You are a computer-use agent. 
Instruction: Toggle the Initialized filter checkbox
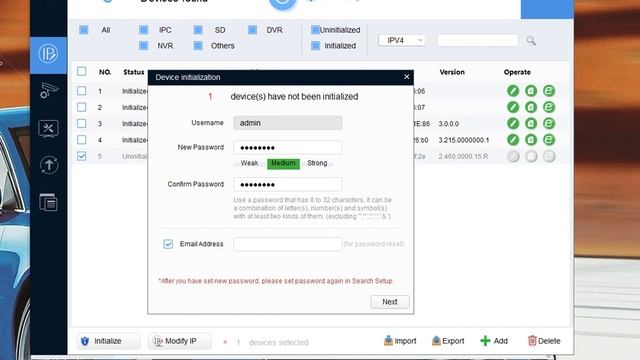[315, 46]
